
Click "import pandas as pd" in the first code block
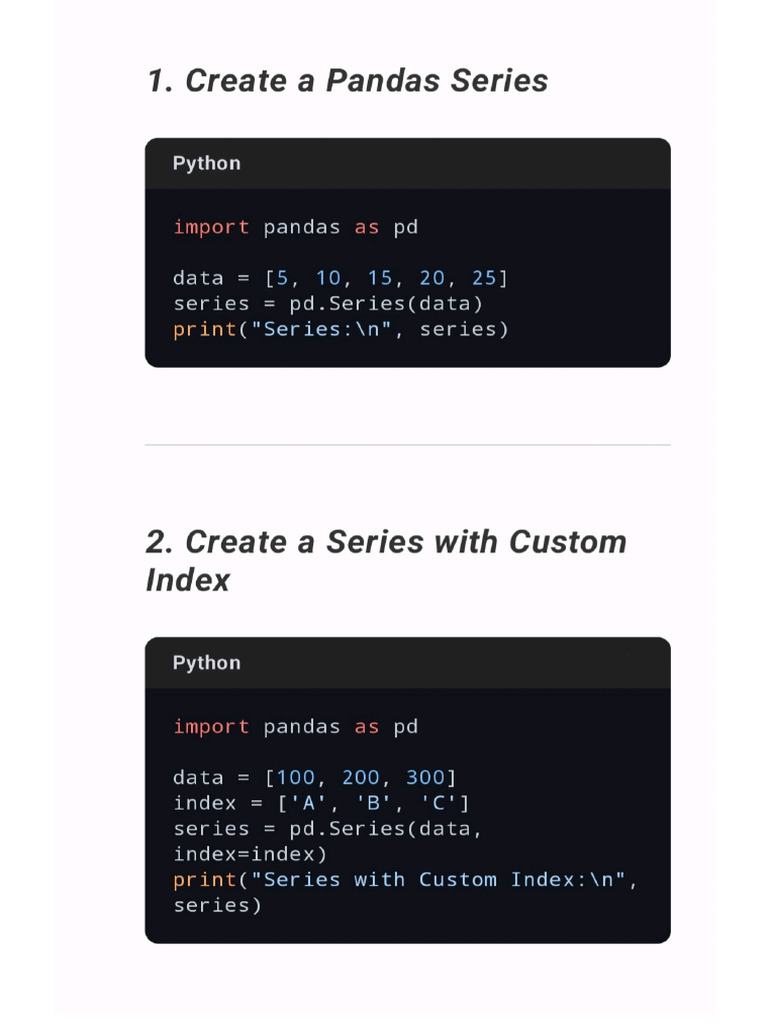pyautogui.click(x=295, y=227)
